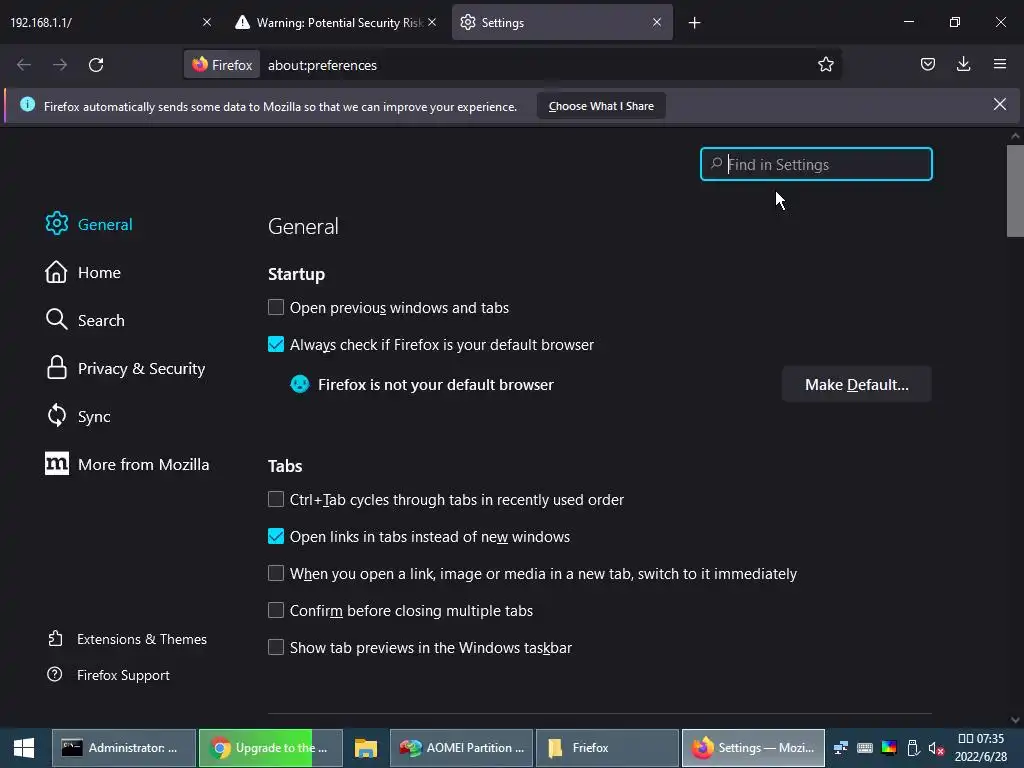Close the Settings tab

click(x=656, y=22)
